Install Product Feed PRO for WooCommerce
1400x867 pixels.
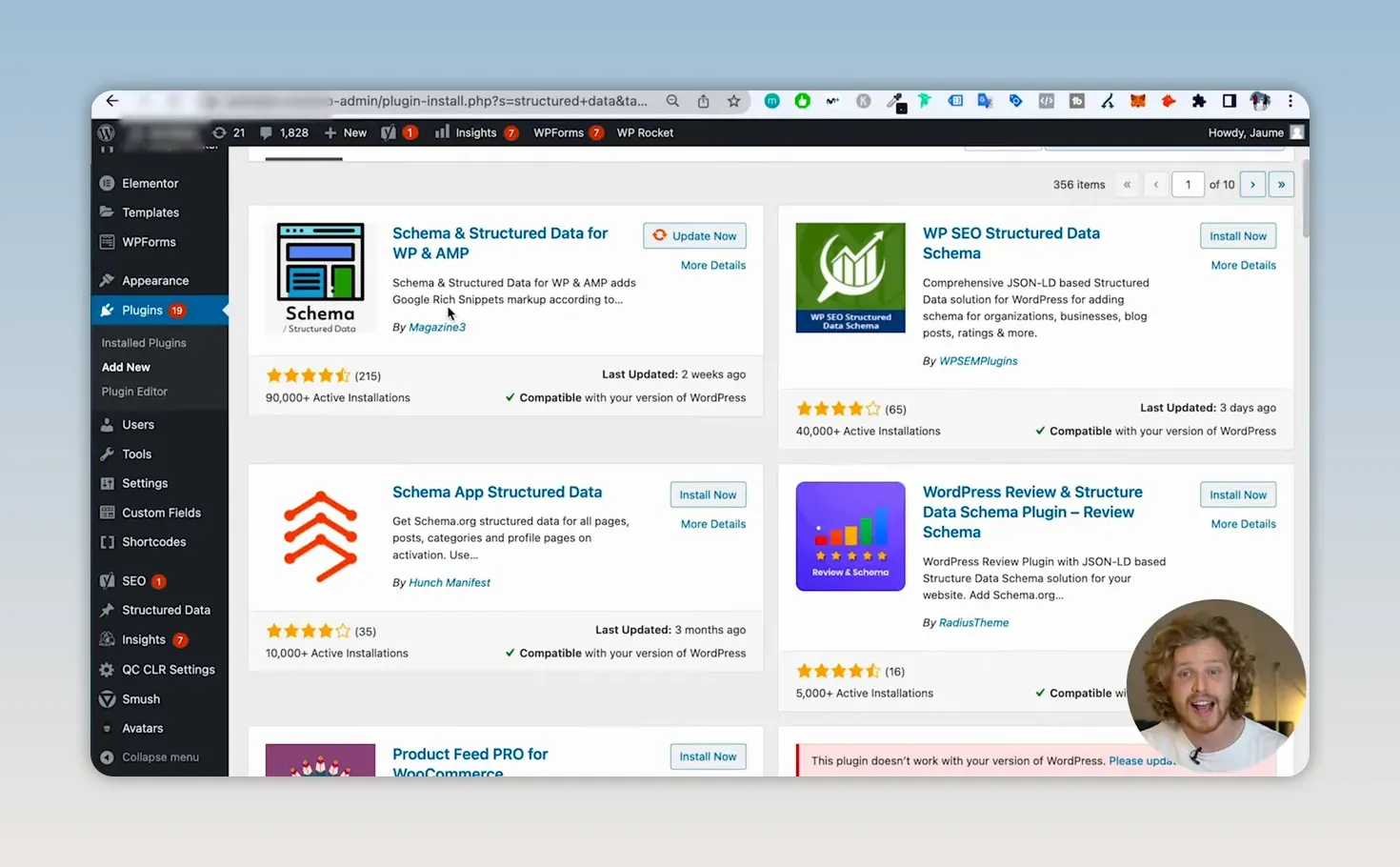pos(708,757)
